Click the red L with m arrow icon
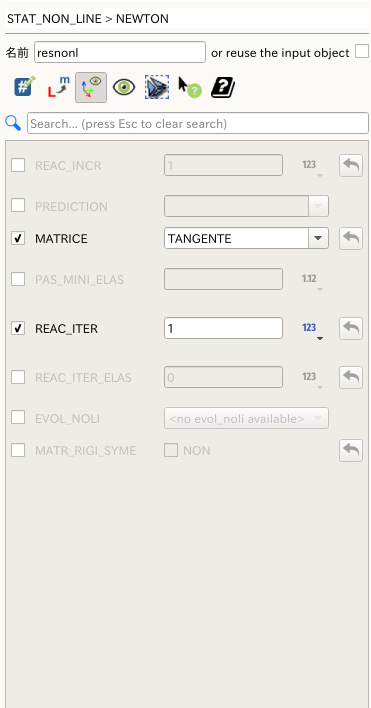The image size is (371, 708). 59,87
